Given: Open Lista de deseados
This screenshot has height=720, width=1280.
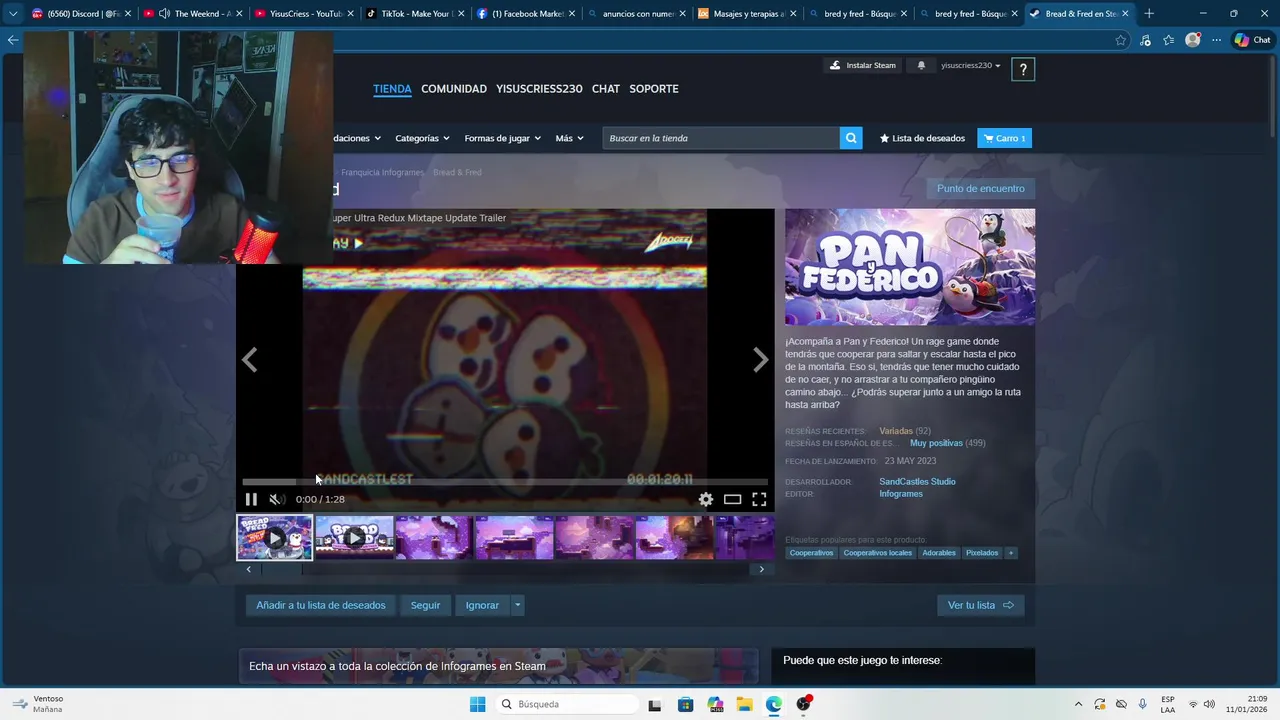Looking at the screenshot, I should (922, 138).
